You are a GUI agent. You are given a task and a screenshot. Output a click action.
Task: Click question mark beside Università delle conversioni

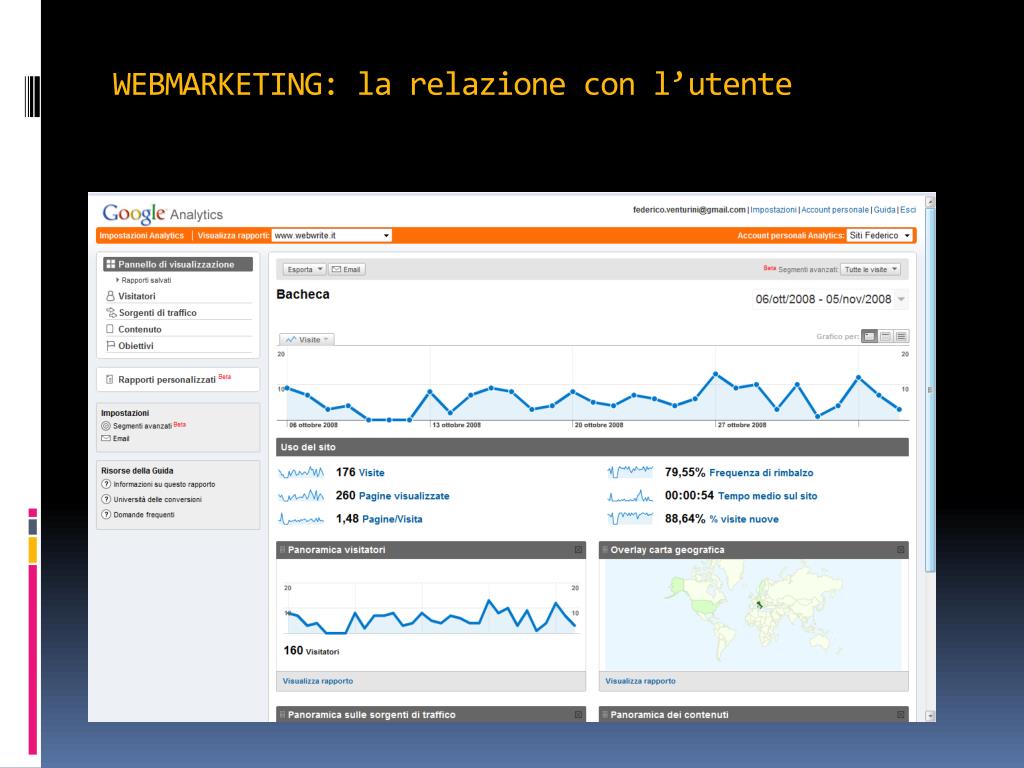(x=106, y=500)
